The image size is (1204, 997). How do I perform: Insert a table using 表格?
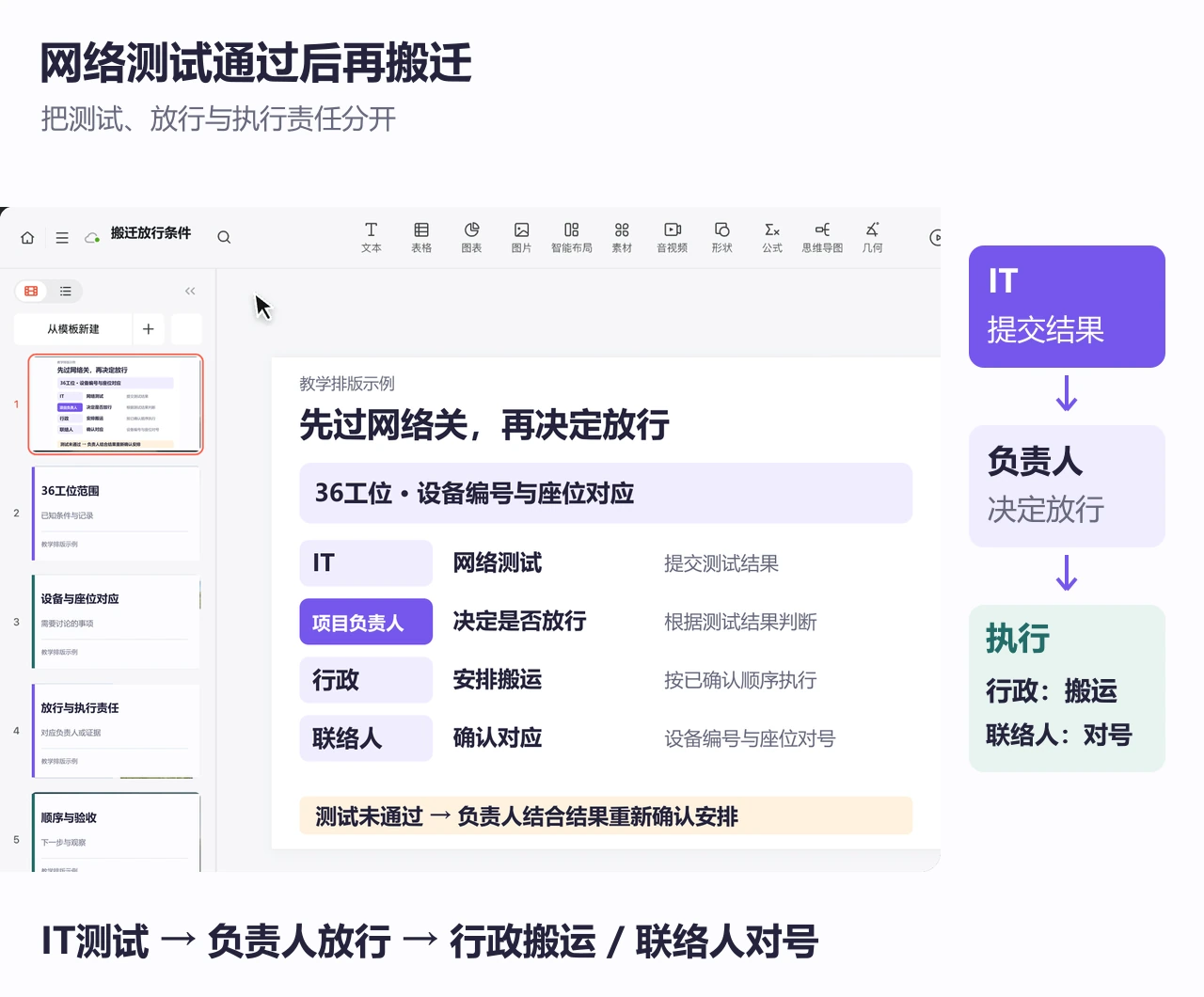tap(421, 237)
